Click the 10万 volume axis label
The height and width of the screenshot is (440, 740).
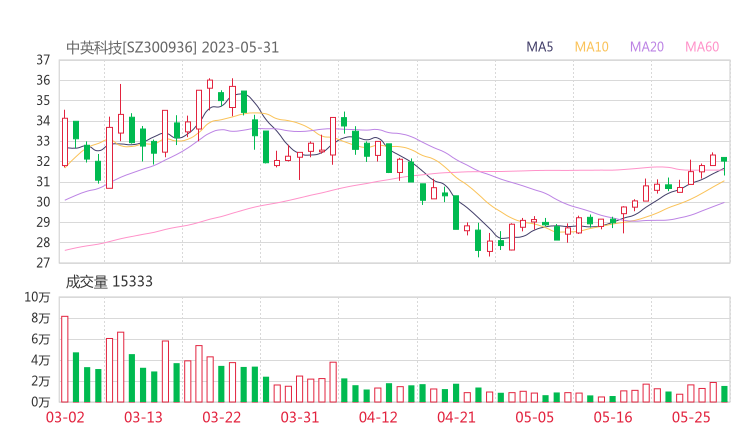37,297
